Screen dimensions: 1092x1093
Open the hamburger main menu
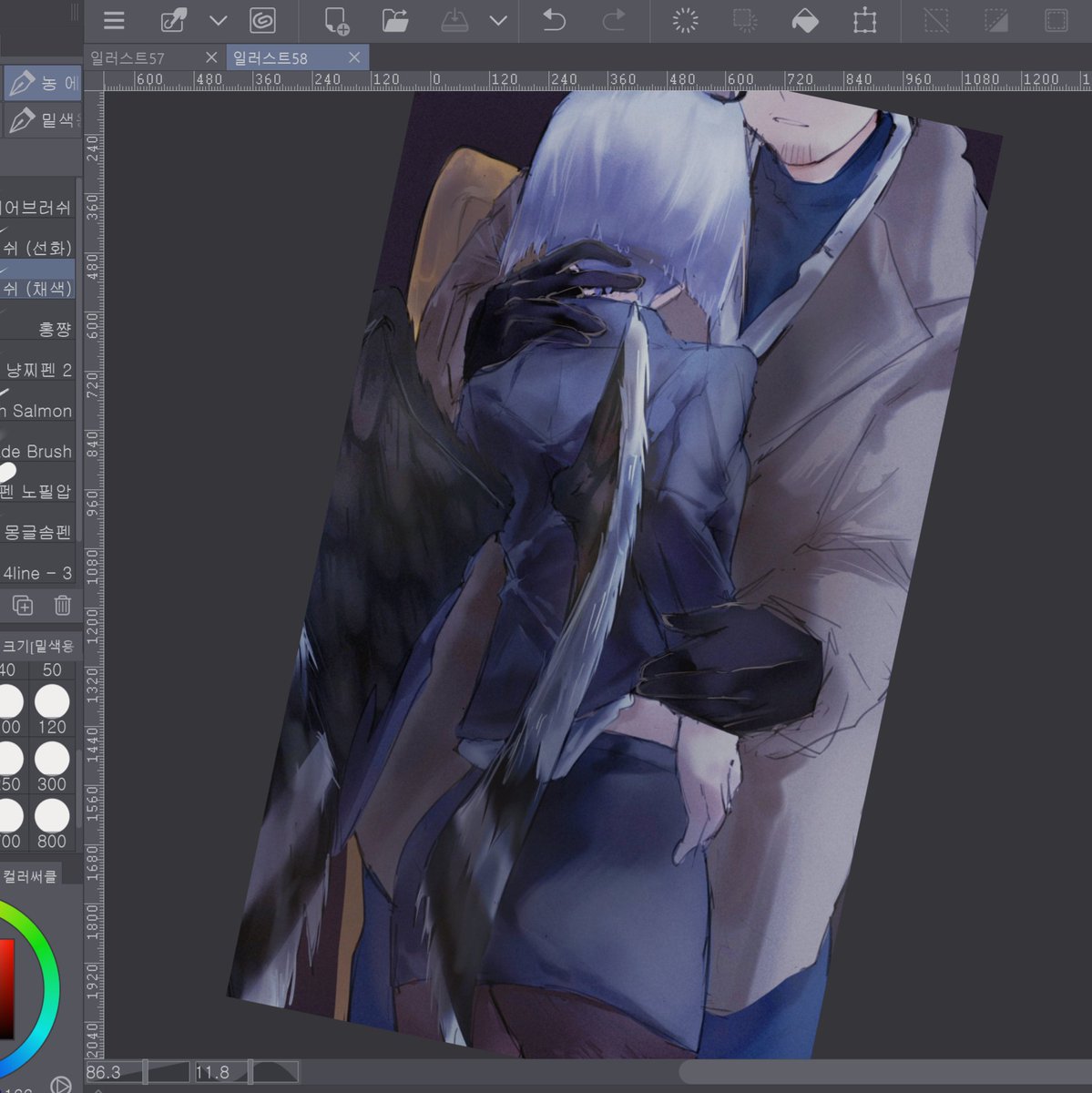pos(114,20)
